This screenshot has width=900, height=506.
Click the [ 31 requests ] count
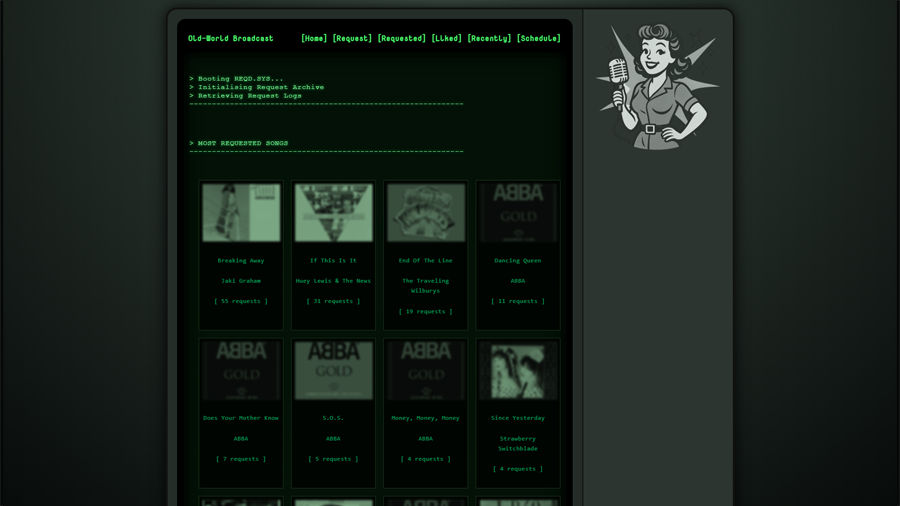tap(333, 301)
